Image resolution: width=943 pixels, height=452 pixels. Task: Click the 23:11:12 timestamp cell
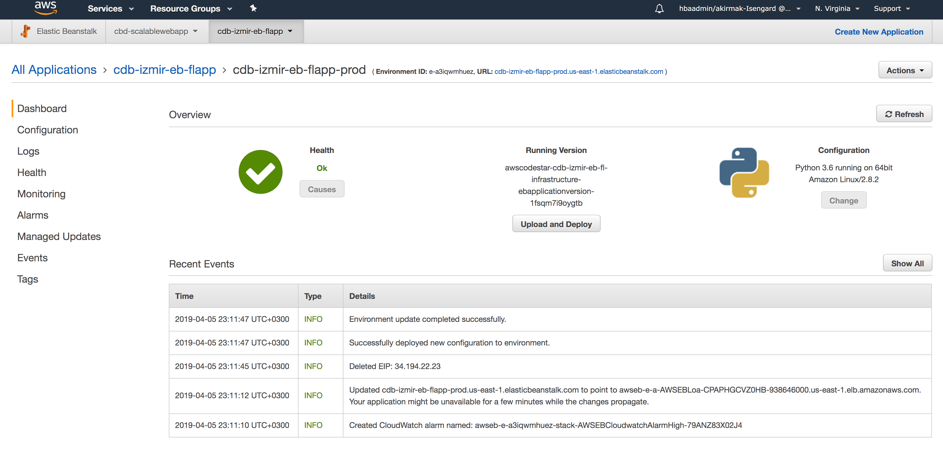(232, 396)
